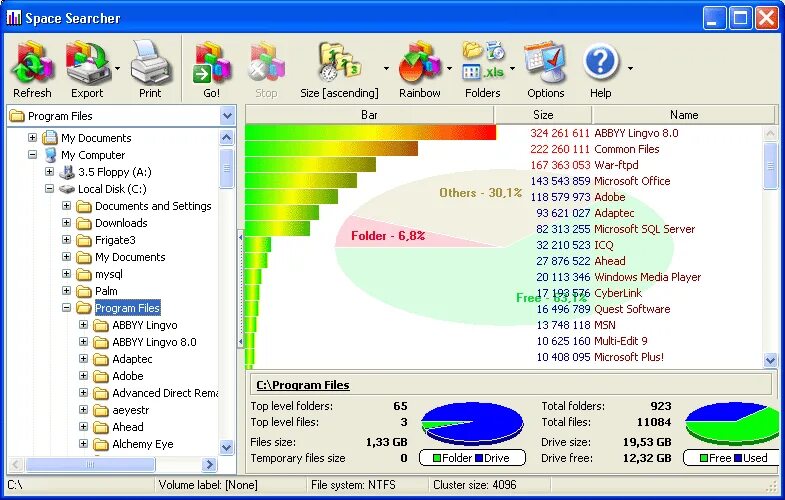Click the Local Disk (C:) drive icon
The image size is (785, 500).
(x=67, y=189)
